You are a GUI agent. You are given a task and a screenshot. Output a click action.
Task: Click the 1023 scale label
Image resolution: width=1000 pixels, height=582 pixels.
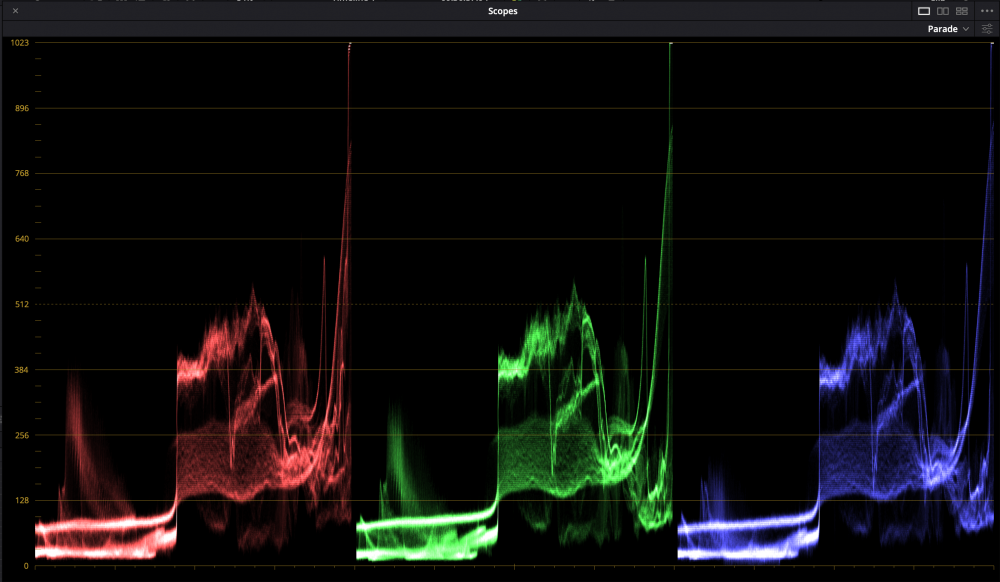(18, 43)
